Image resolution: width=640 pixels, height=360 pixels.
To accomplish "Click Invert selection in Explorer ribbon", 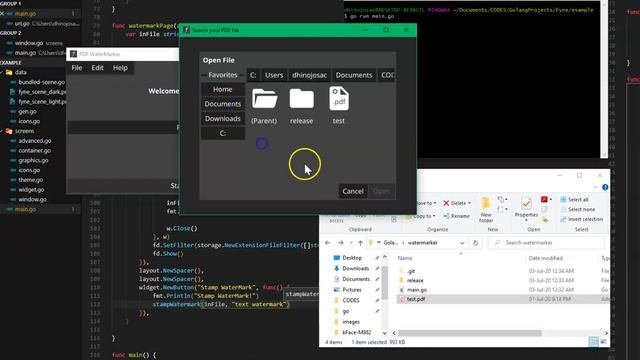I will tap(581, 219).
